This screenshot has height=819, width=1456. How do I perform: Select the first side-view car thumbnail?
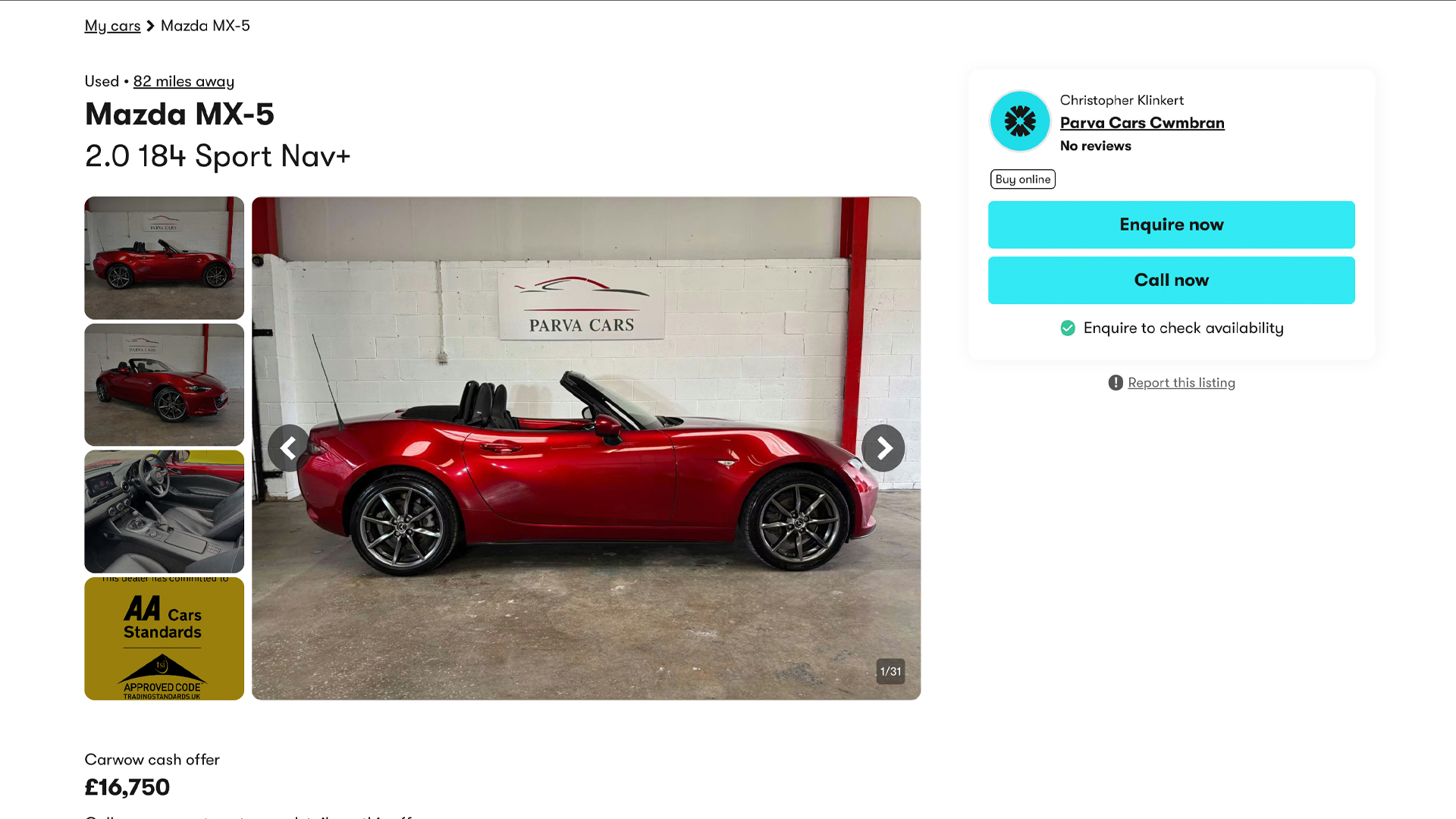[x=165, y=258]
